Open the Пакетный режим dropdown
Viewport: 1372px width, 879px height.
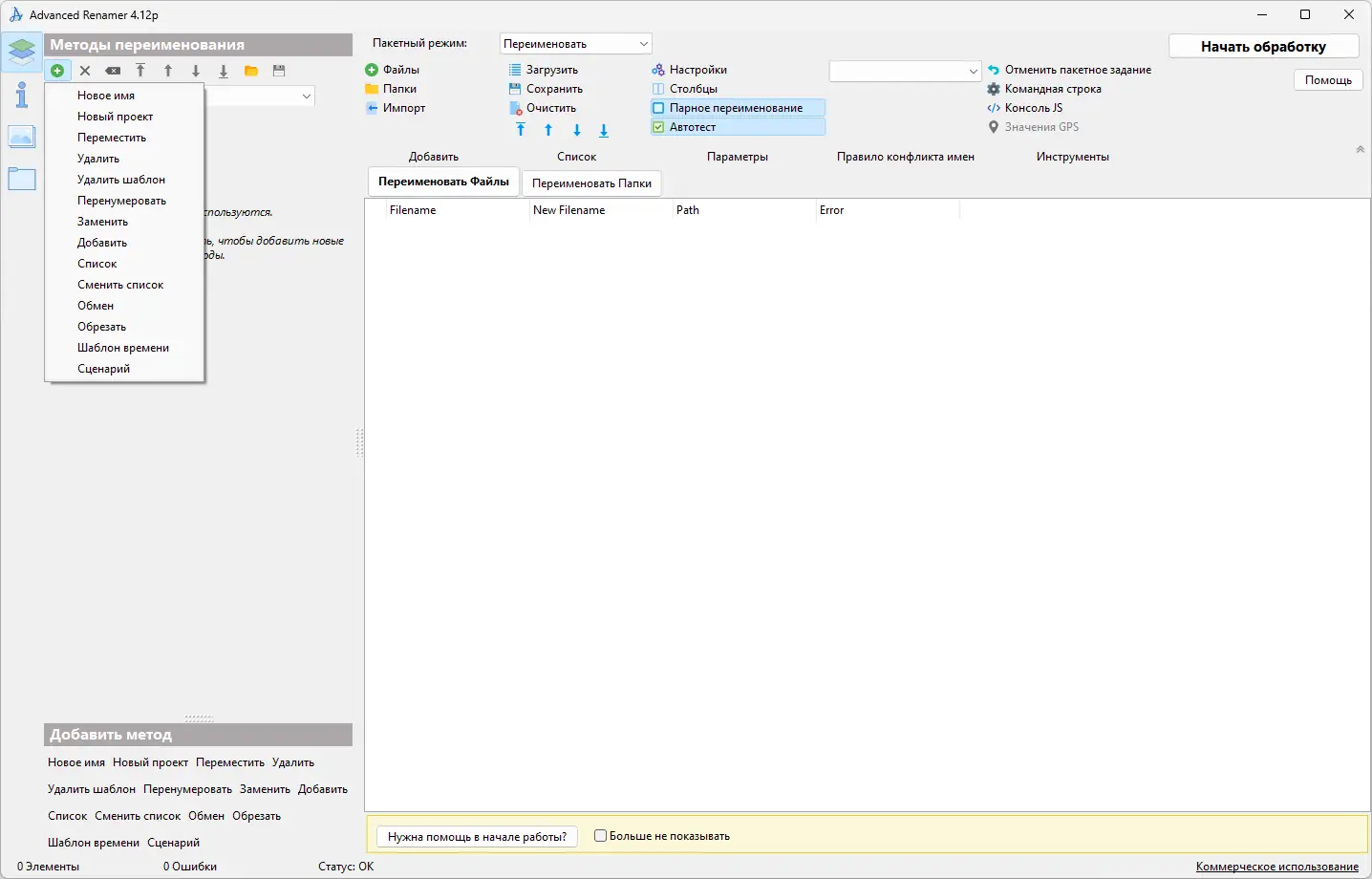coord(574,43)
